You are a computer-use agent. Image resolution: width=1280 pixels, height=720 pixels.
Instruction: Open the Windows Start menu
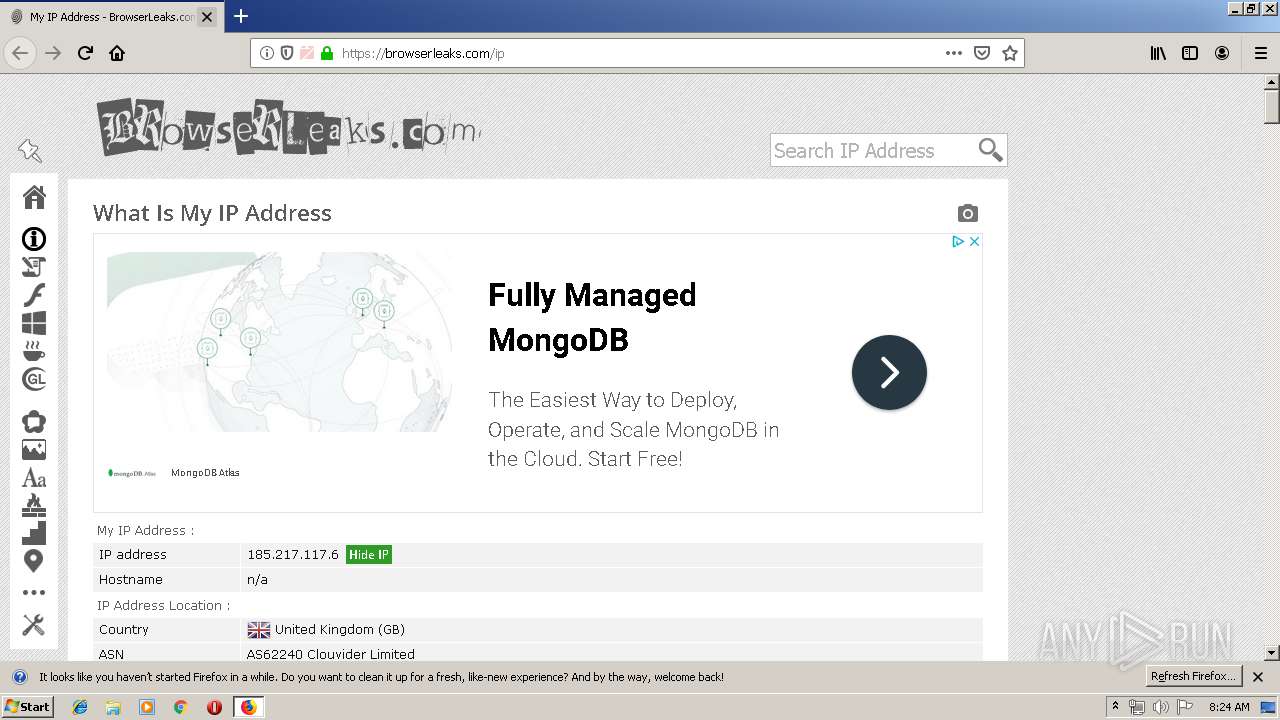(27, 707)
